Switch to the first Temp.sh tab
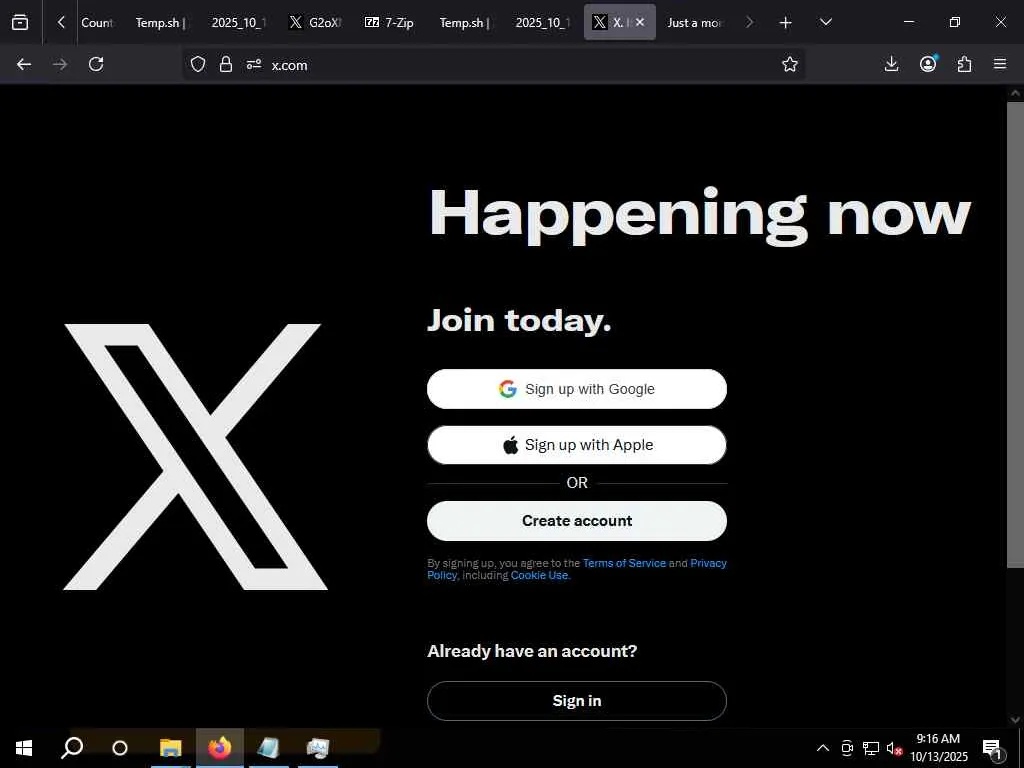The width and height of the screenshot is (1024, 768). tap(160, 23)
